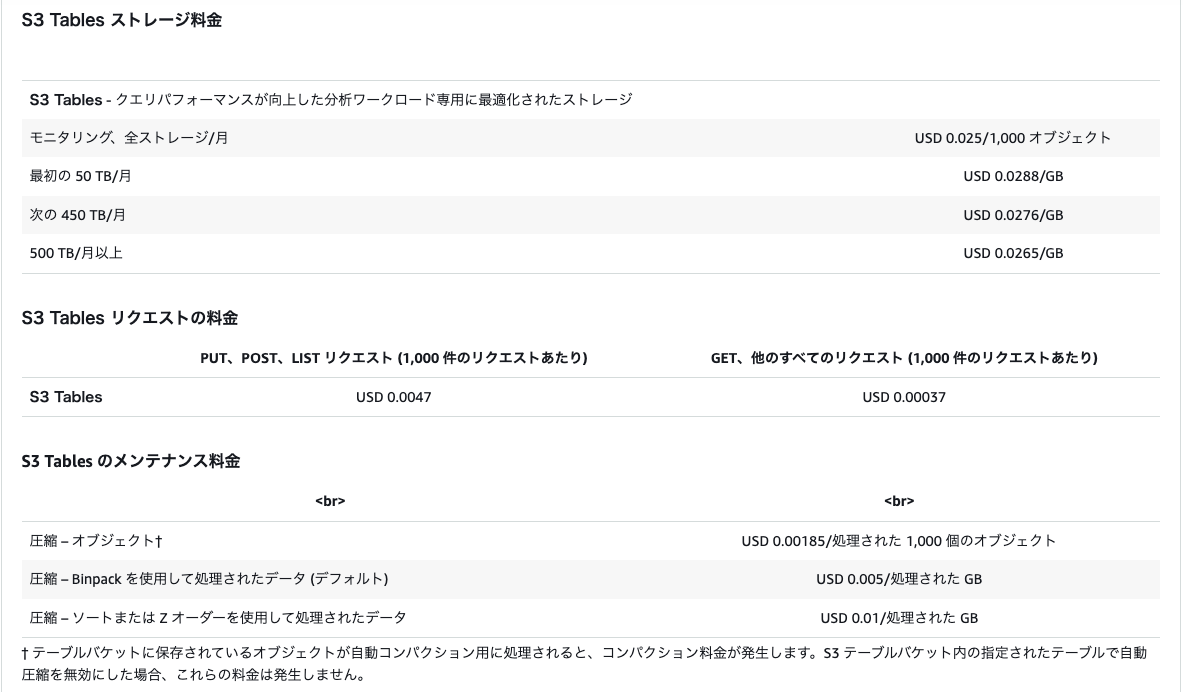Select the USD 0.00037 request price

[x=903, y=397]
